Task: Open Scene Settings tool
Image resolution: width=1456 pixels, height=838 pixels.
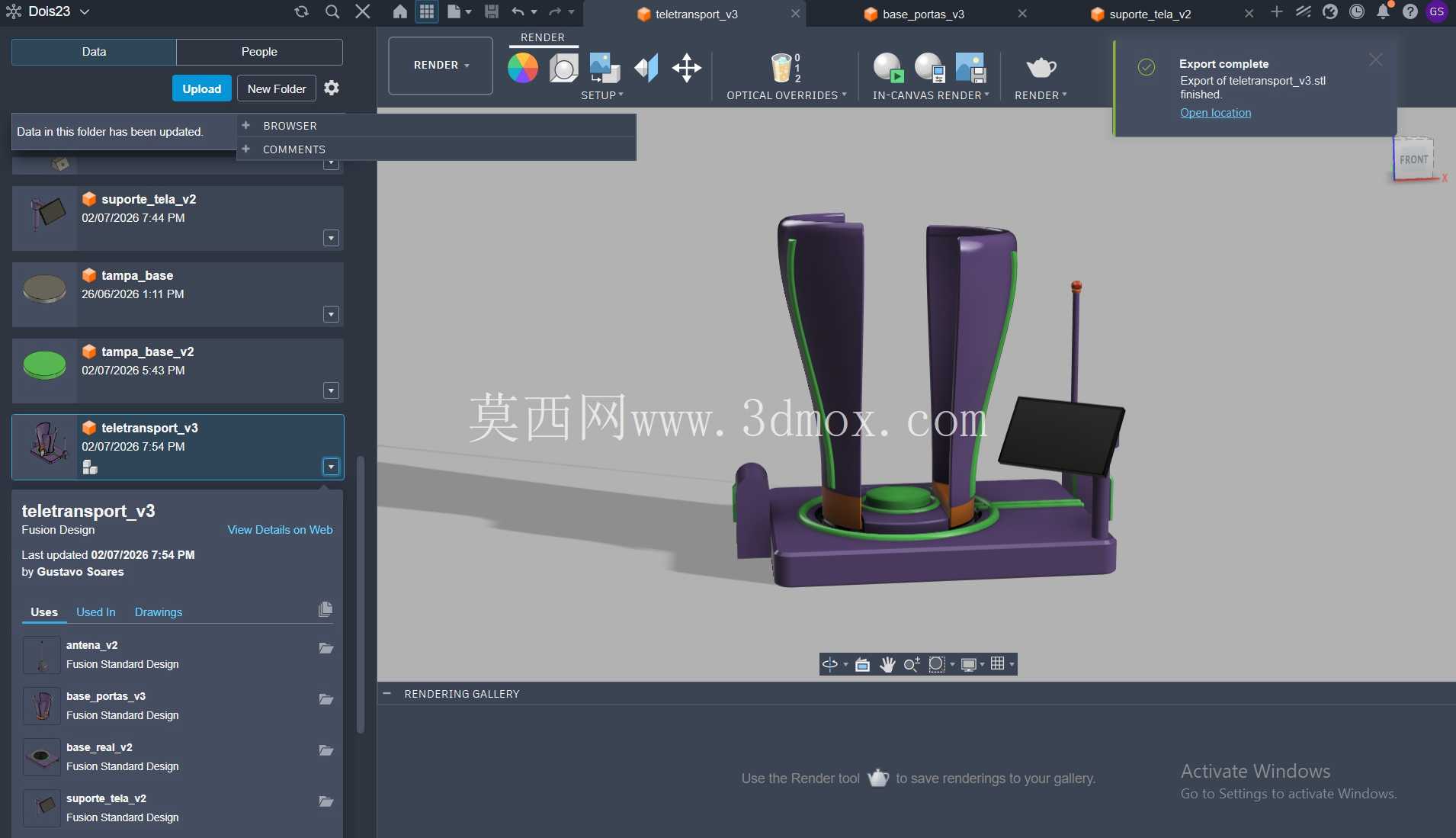Action: click(563, 68)
